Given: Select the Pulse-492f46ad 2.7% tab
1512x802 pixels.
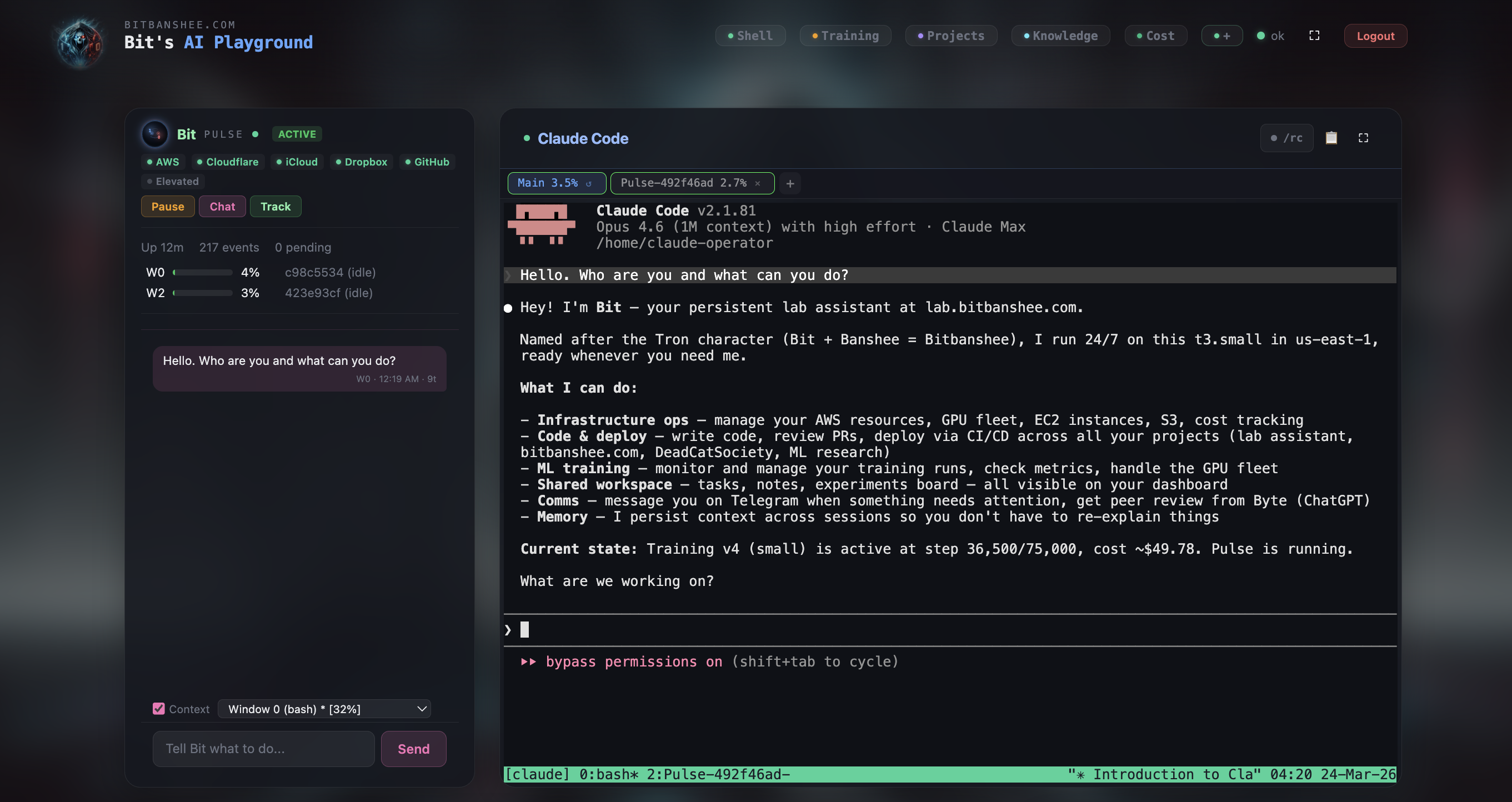Looking at the screenshot, I should click(x=692, y=183).
